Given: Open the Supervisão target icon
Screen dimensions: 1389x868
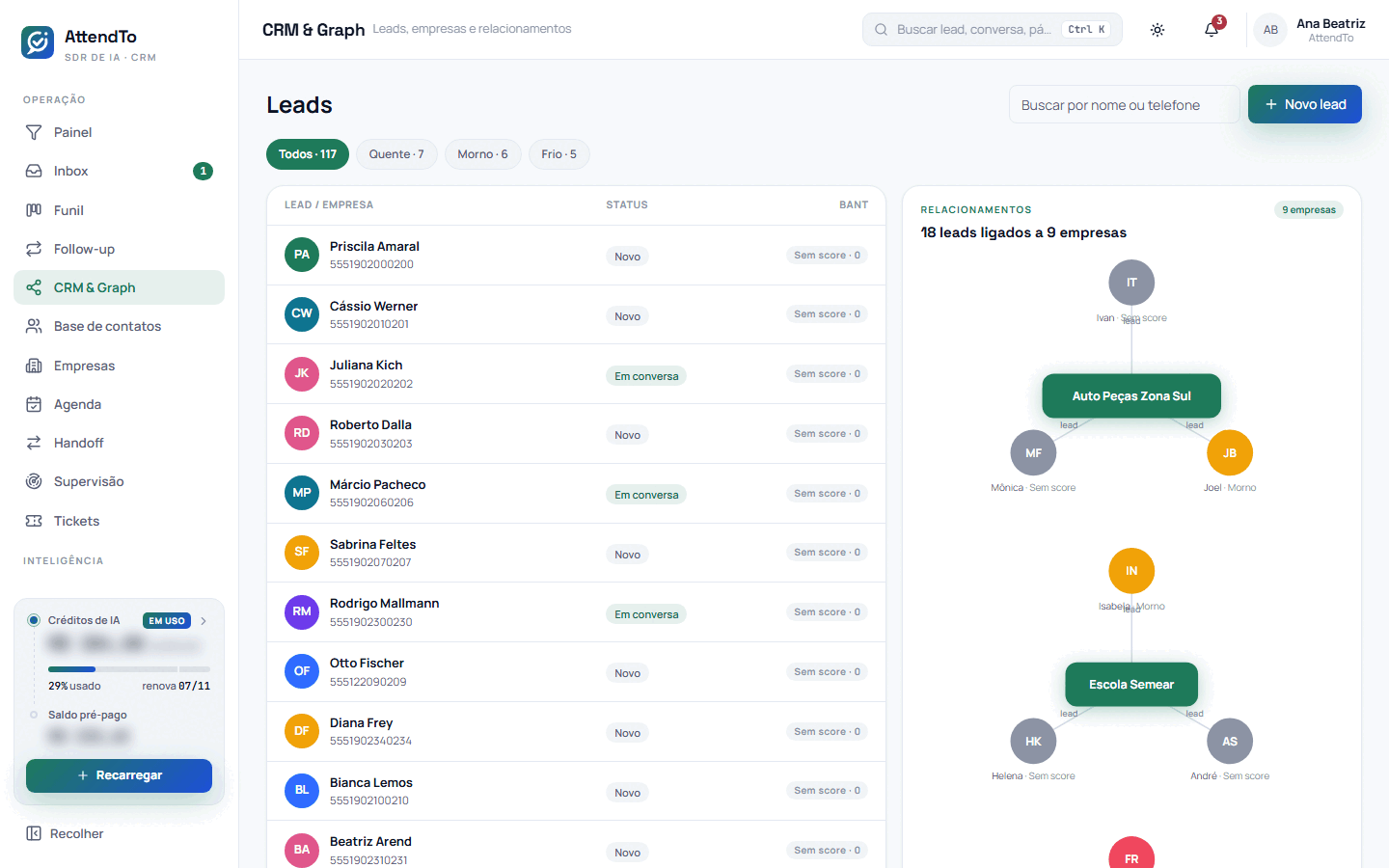Looking at the screenshot, I should (34, 481).
